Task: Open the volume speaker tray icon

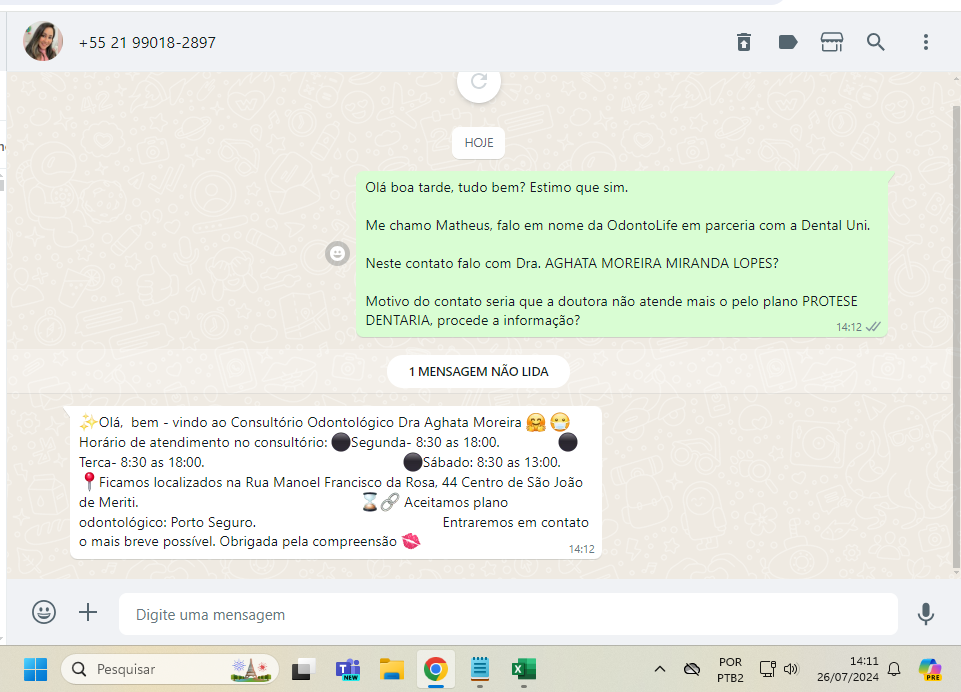Action: click(791, 669)
